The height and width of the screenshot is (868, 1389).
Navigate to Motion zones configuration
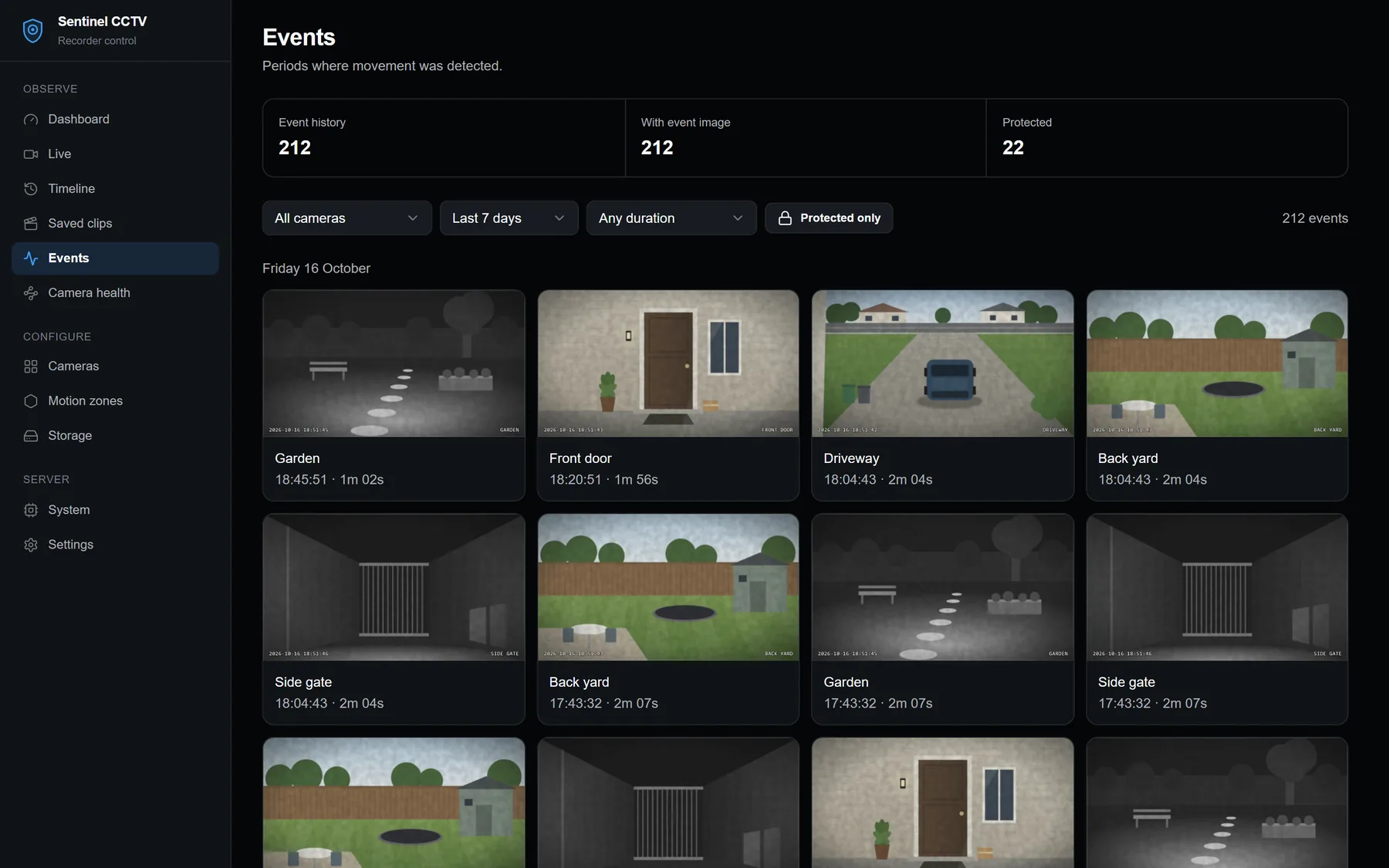pos(115,401)
